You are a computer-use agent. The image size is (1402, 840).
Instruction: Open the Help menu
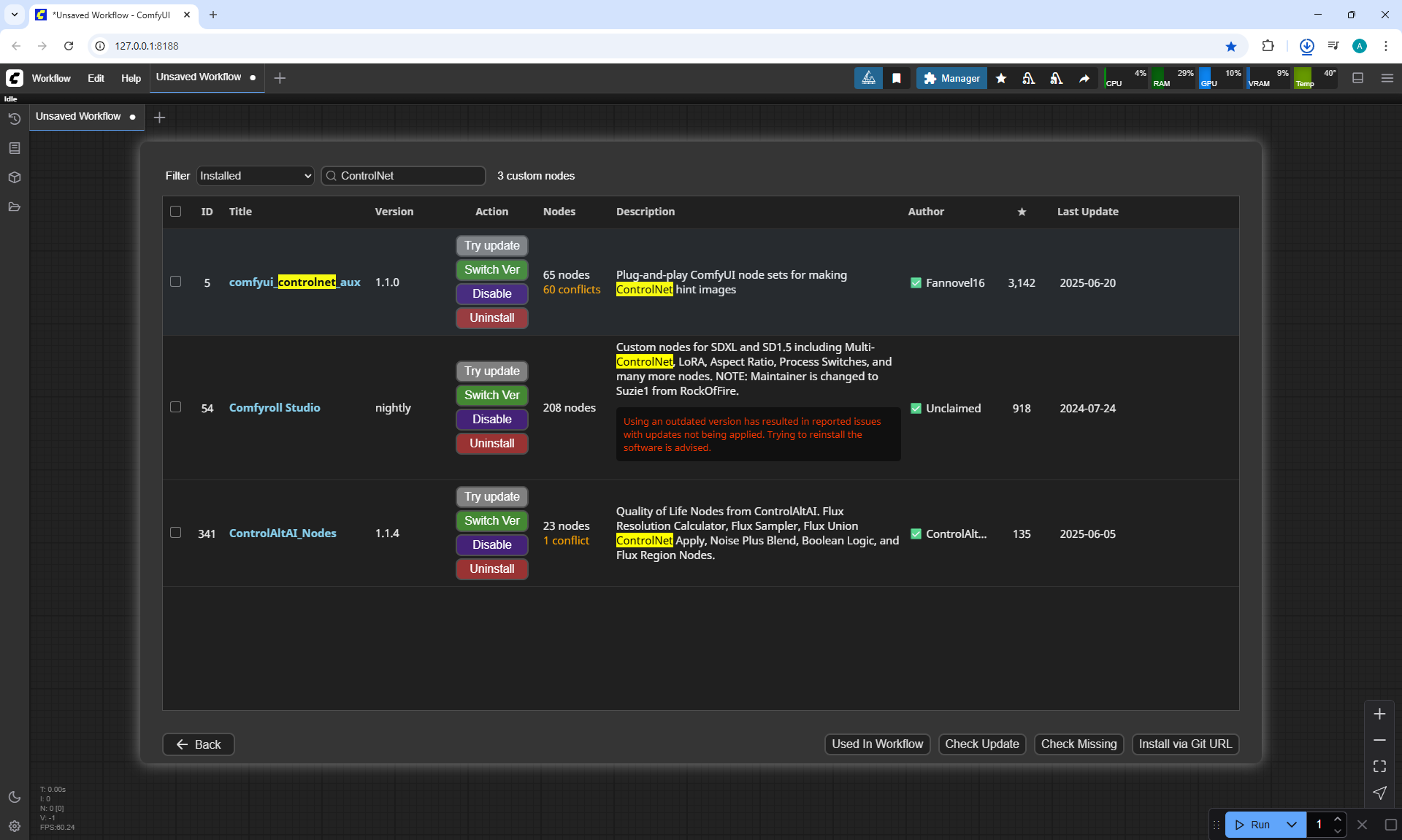131,78
